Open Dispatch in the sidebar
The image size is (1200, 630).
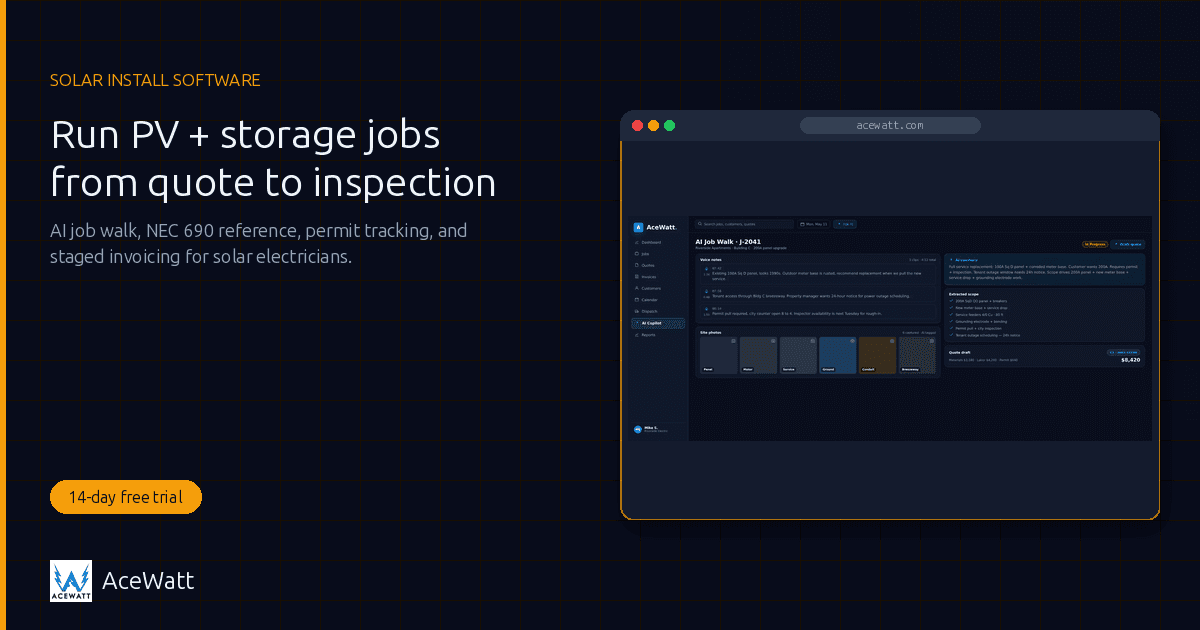(x=660, y=311)
